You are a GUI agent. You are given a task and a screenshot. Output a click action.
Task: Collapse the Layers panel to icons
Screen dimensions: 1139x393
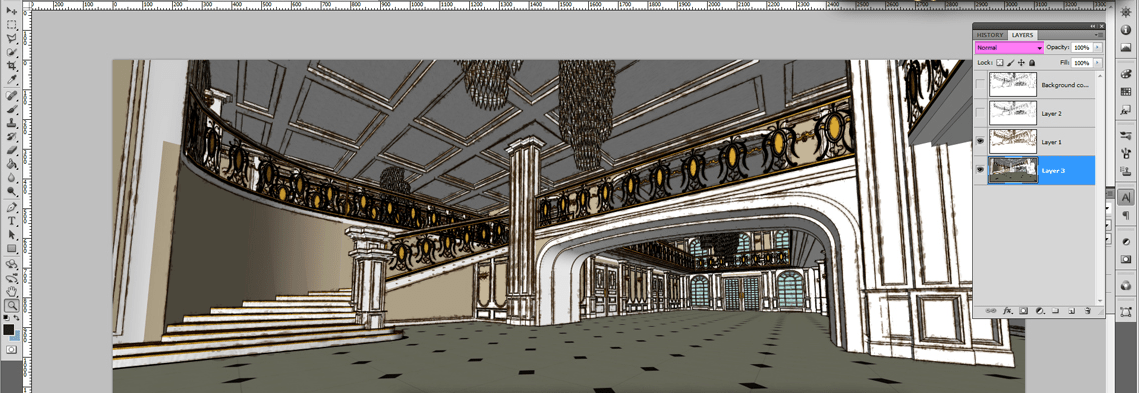tap(1093, 25)
